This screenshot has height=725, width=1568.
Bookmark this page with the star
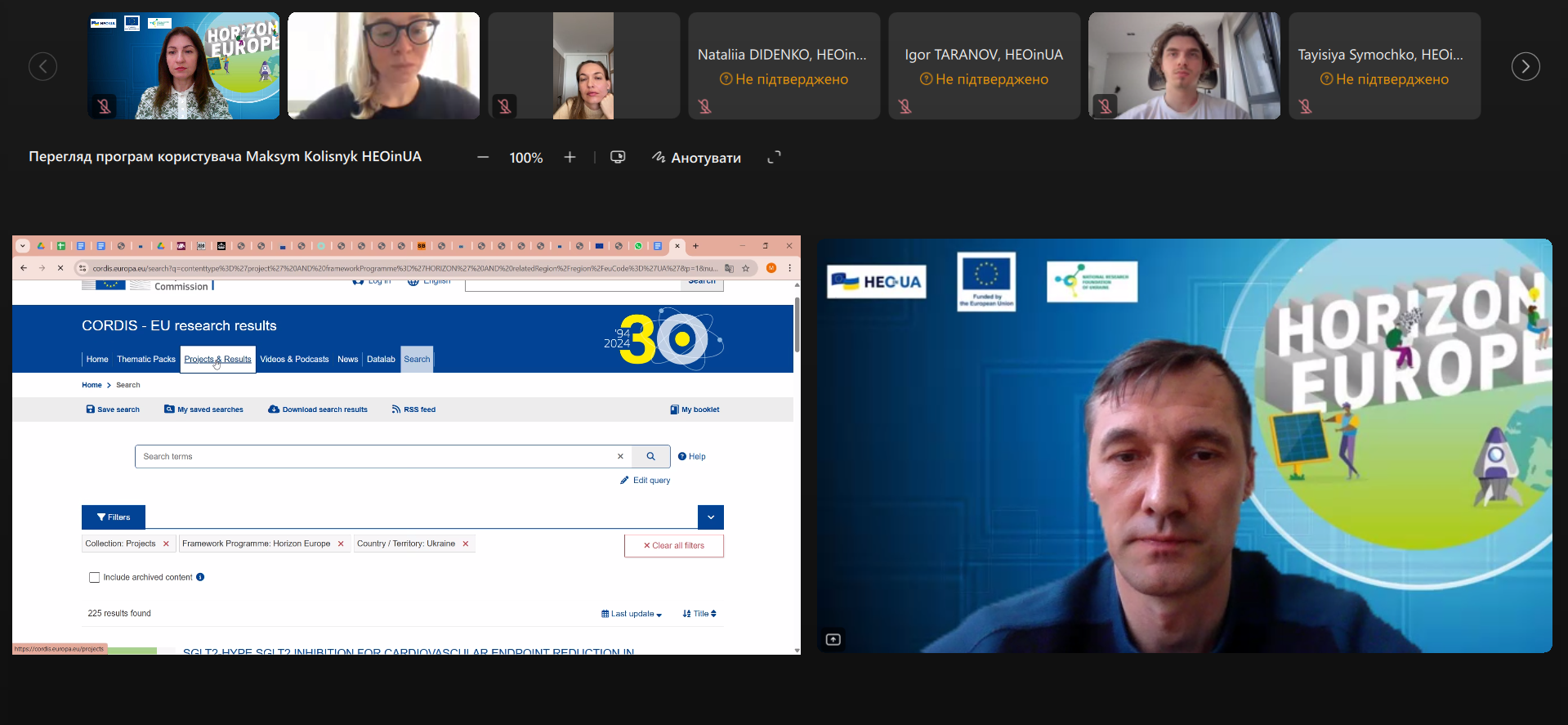point(745,267)
